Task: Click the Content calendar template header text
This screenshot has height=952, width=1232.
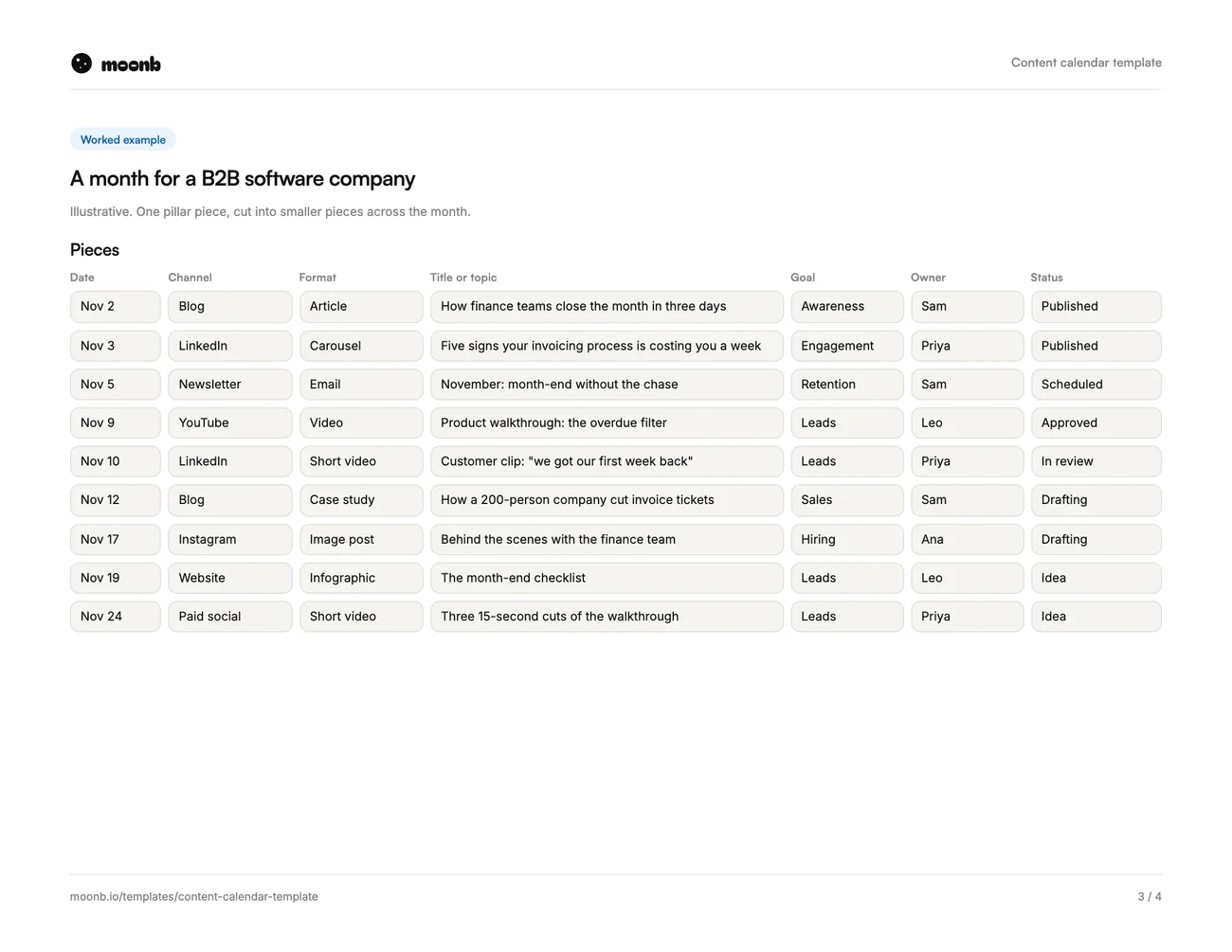Action: 1086,63
